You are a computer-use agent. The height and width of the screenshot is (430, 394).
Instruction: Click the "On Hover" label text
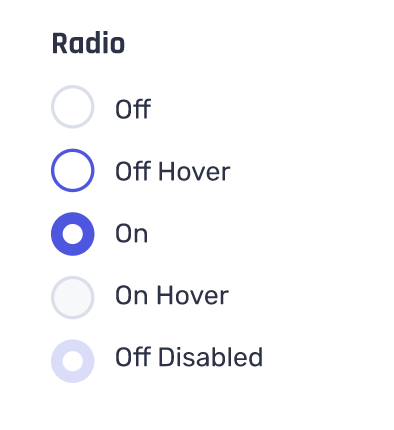[x=172, y=295]
